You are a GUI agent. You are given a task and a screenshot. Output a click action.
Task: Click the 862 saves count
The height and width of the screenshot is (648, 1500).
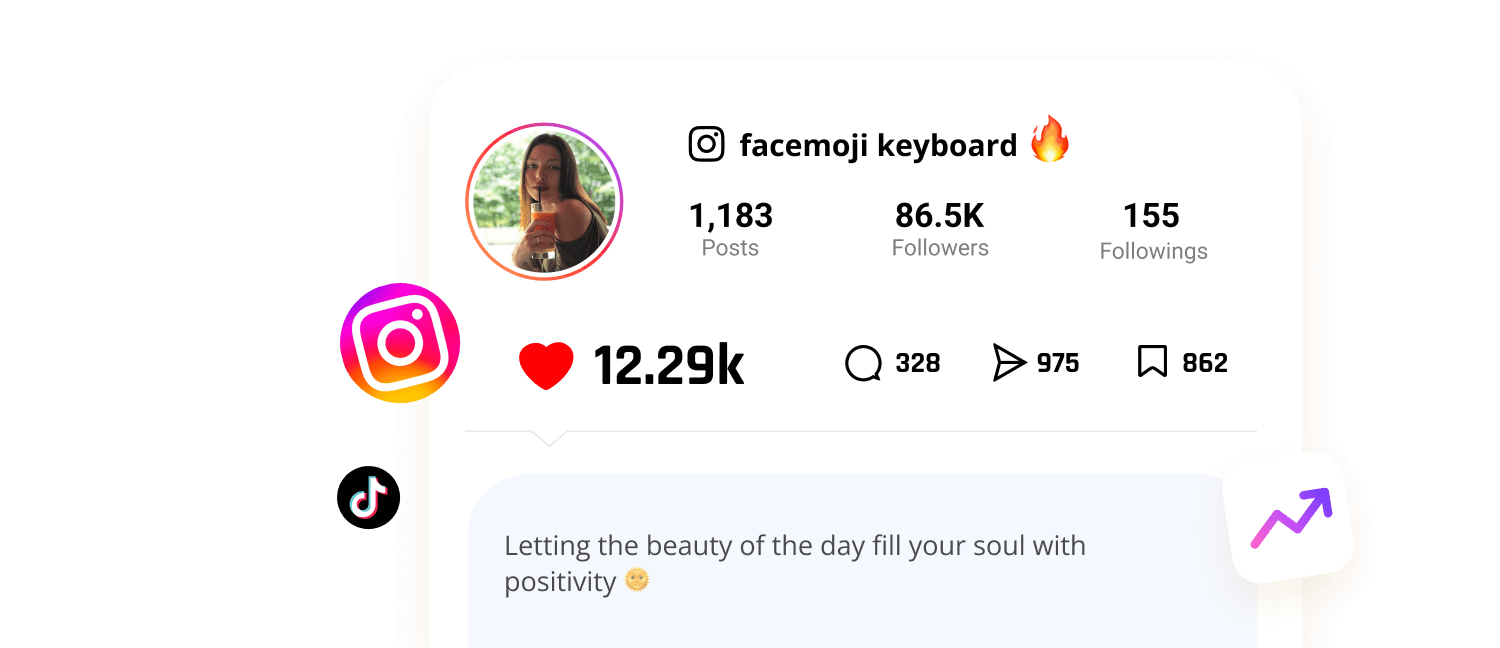(x=1205, y=363)
